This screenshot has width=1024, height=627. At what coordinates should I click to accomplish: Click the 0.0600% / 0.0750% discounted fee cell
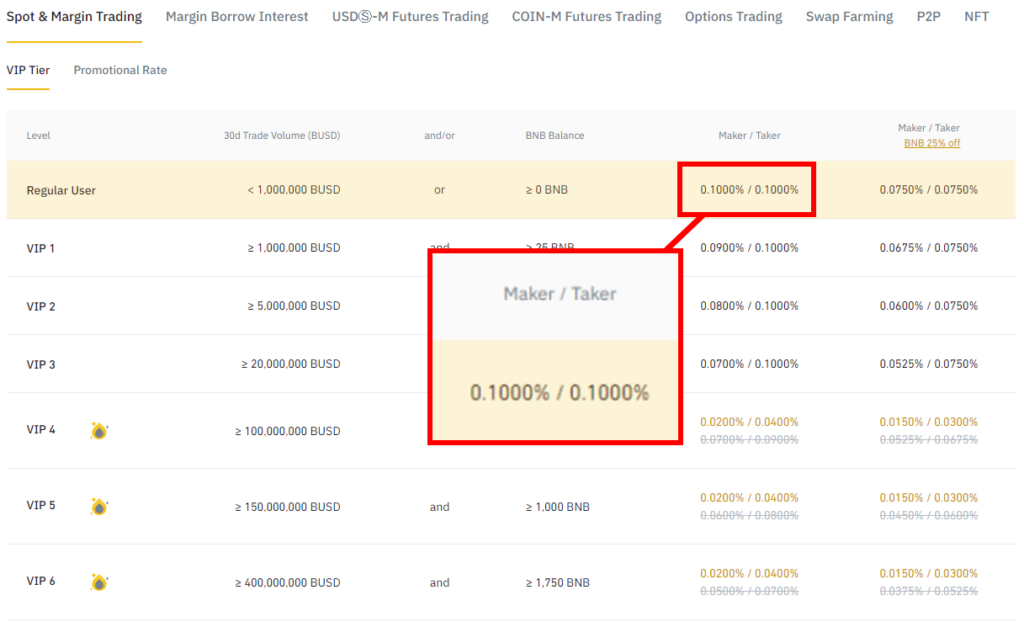tap(929, 306)
